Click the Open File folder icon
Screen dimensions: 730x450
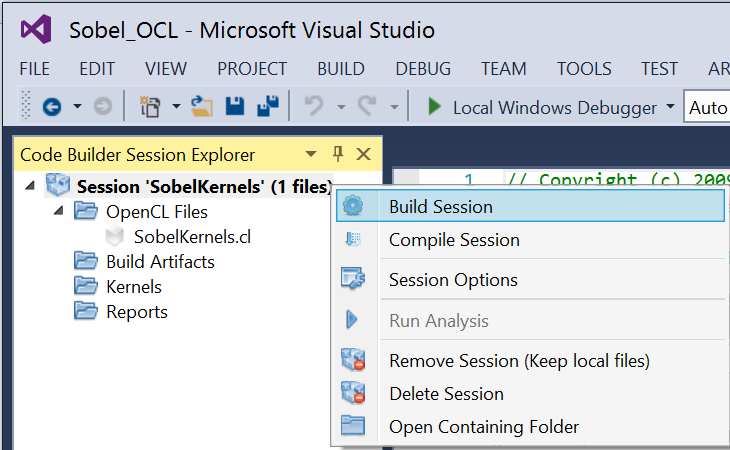coord(203,107)
